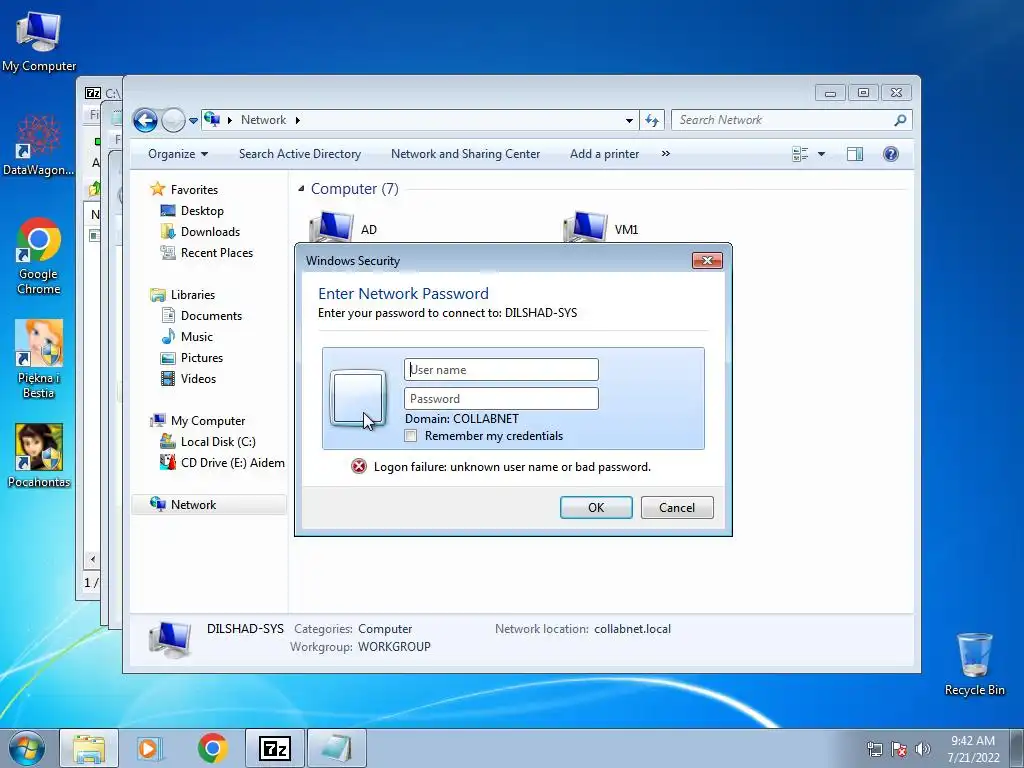
Task: Click the Piękna i Bestia desktop shortcut
Action: point(39,359)
